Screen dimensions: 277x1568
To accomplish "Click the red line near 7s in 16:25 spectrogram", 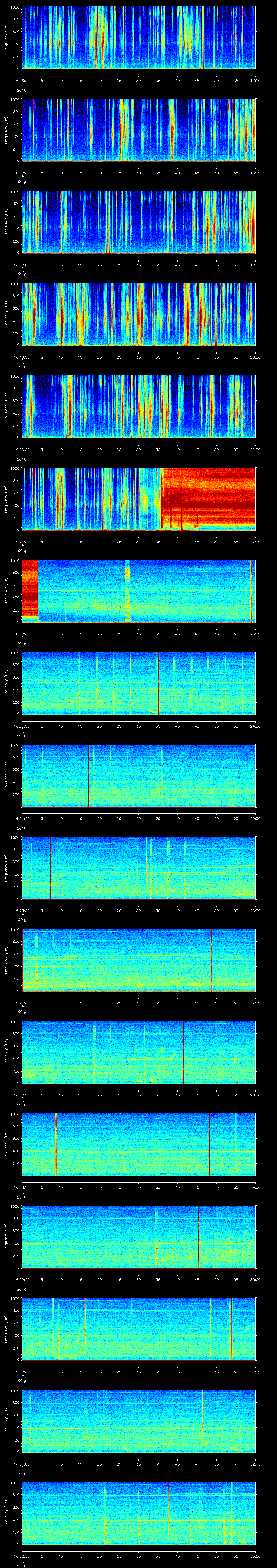I will pos(50,868).
